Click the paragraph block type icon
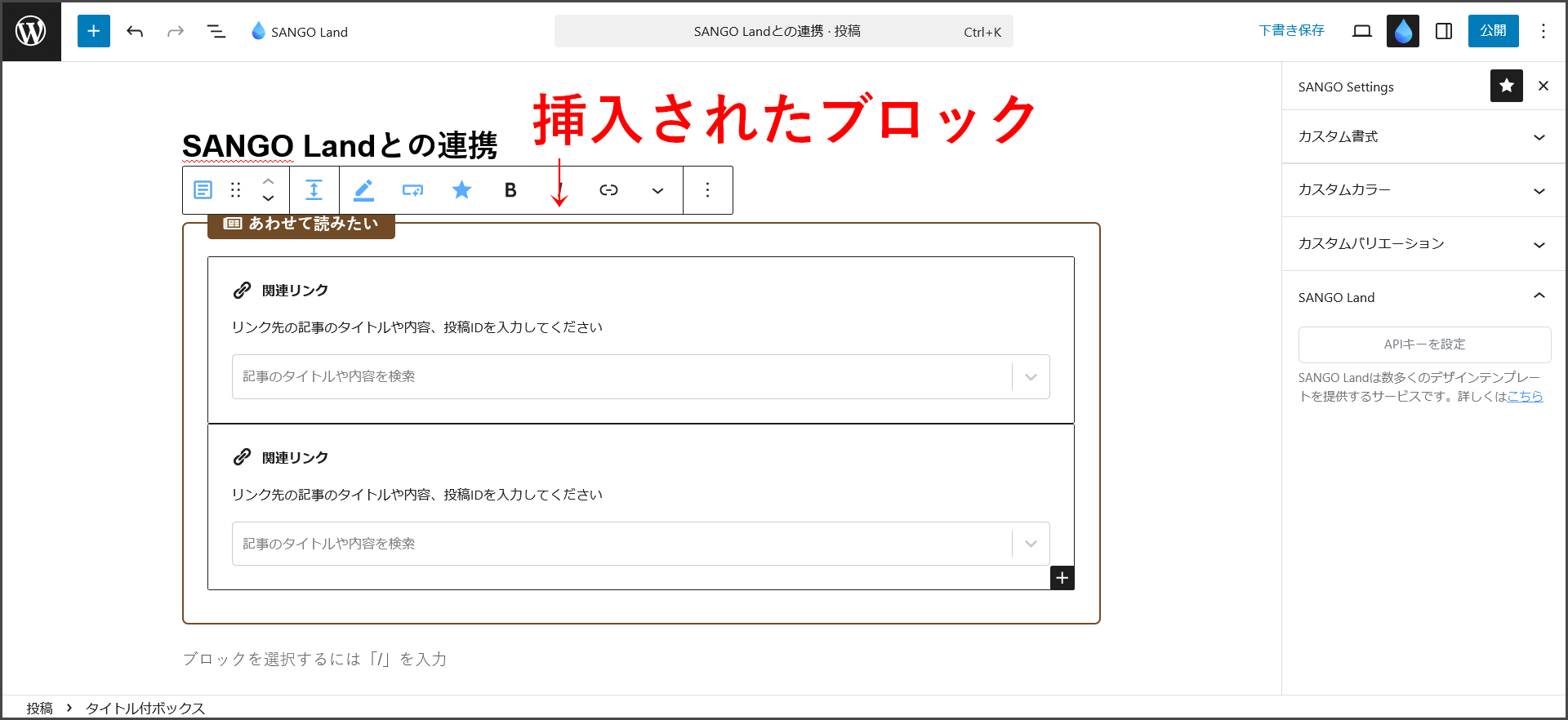The height and width of the screenshot is (720, 1568). click(203, 190)
